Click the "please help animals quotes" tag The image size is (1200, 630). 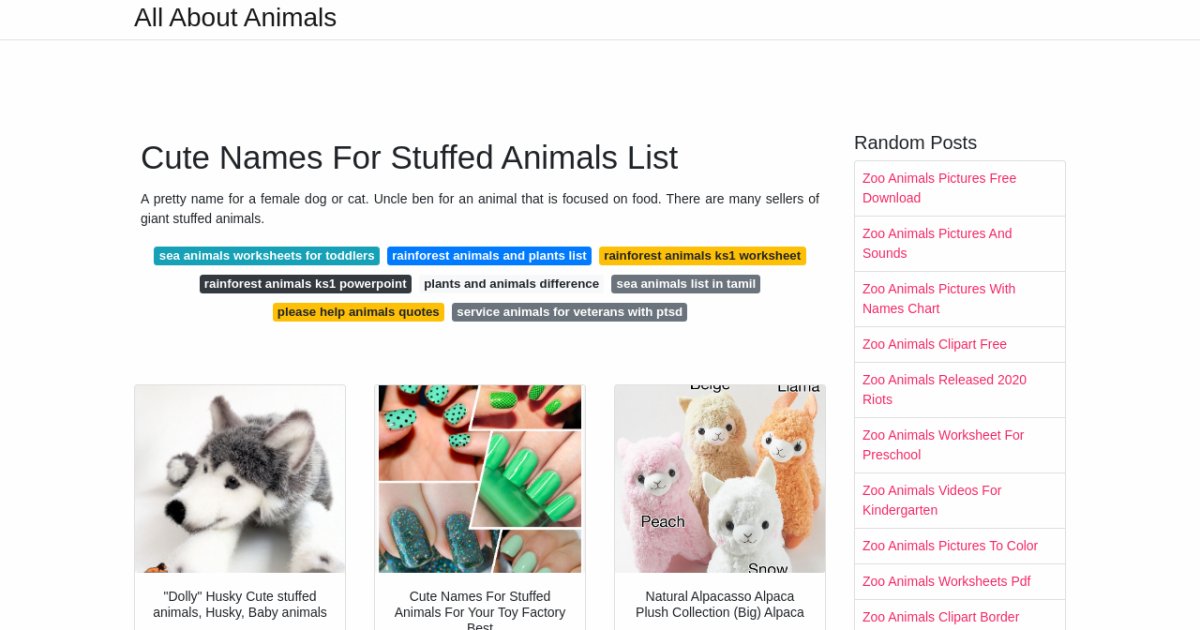(x=358, y=311)
